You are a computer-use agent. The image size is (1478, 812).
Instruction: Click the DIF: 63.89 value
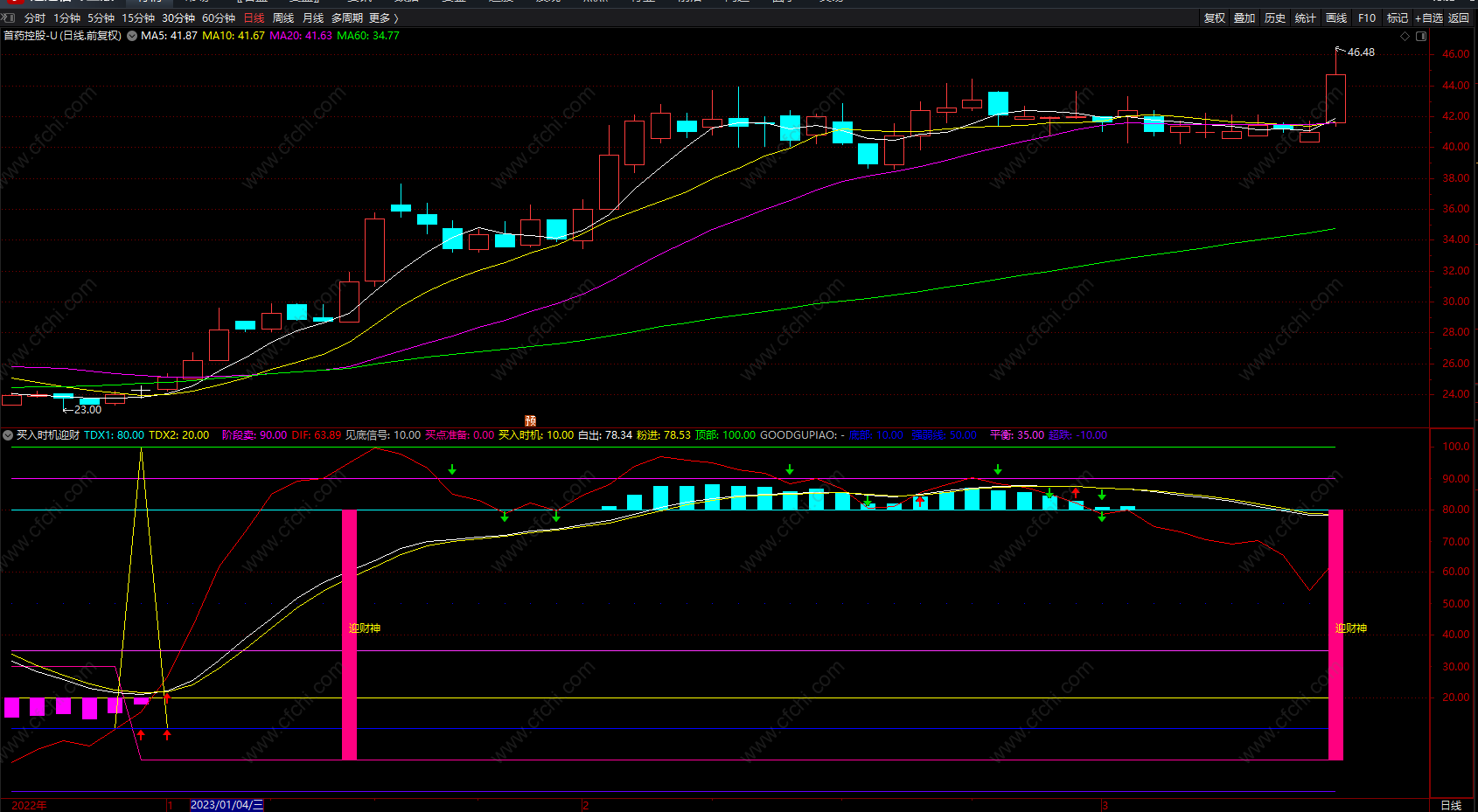pyautogui.click(x=317, y=435)
